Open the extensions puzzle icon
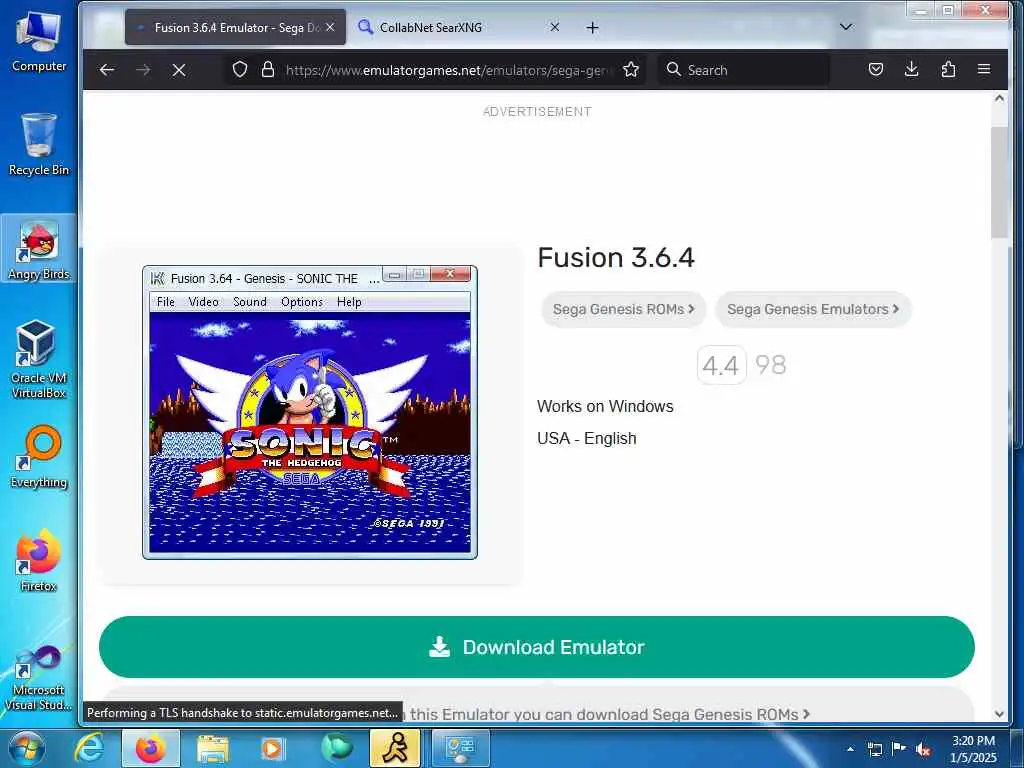 [x=948, y=69]
